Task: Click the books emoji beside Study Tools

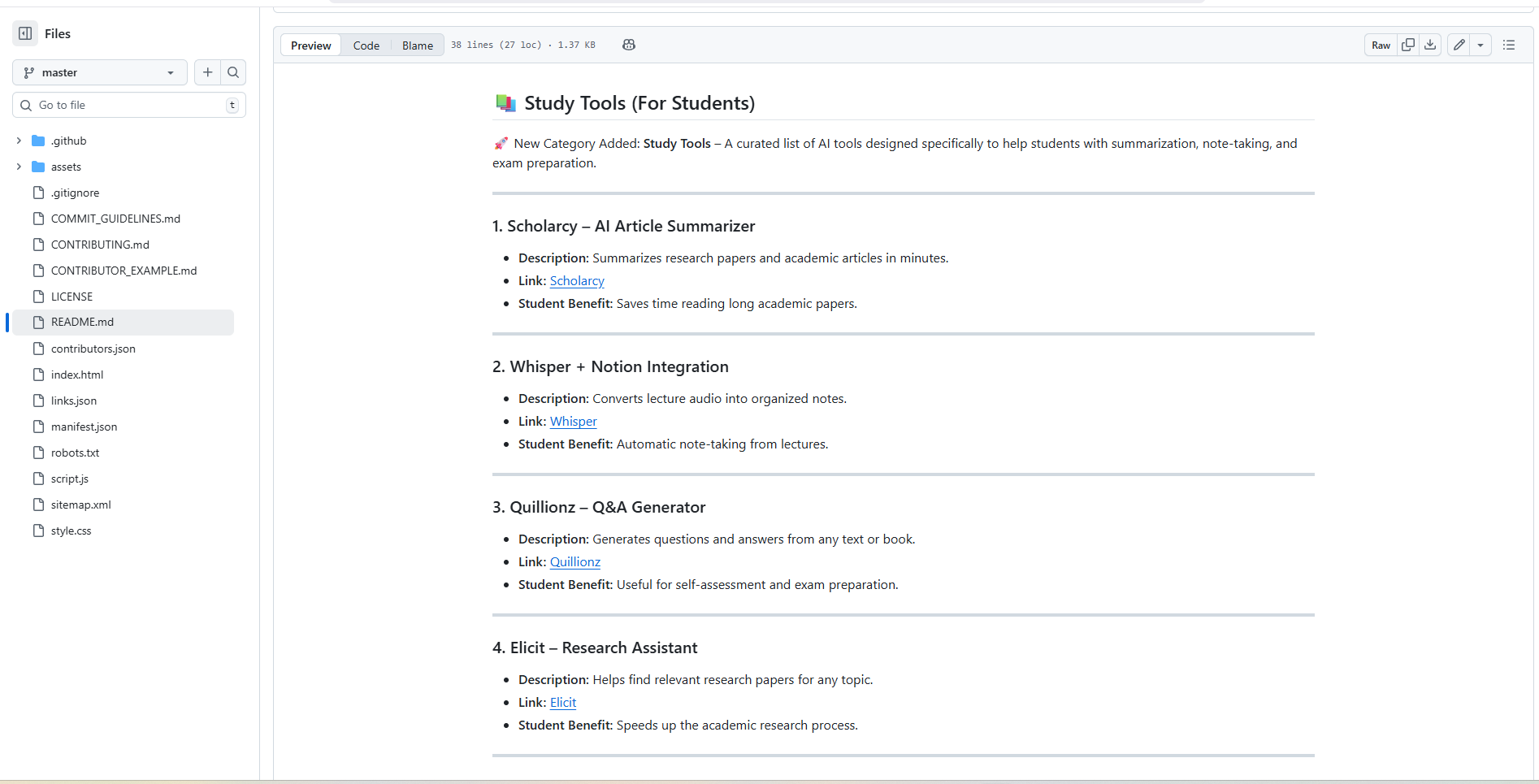Action: [505, 103]
